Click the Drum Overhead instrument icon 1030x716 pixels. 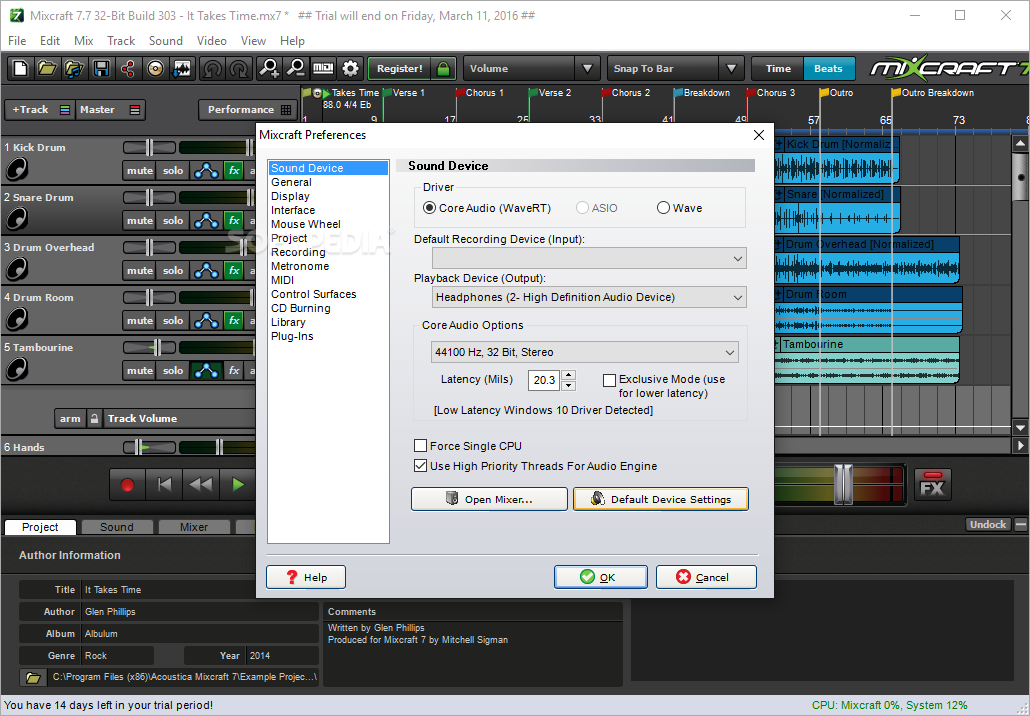pyautogui.click(x=16, y=269)
